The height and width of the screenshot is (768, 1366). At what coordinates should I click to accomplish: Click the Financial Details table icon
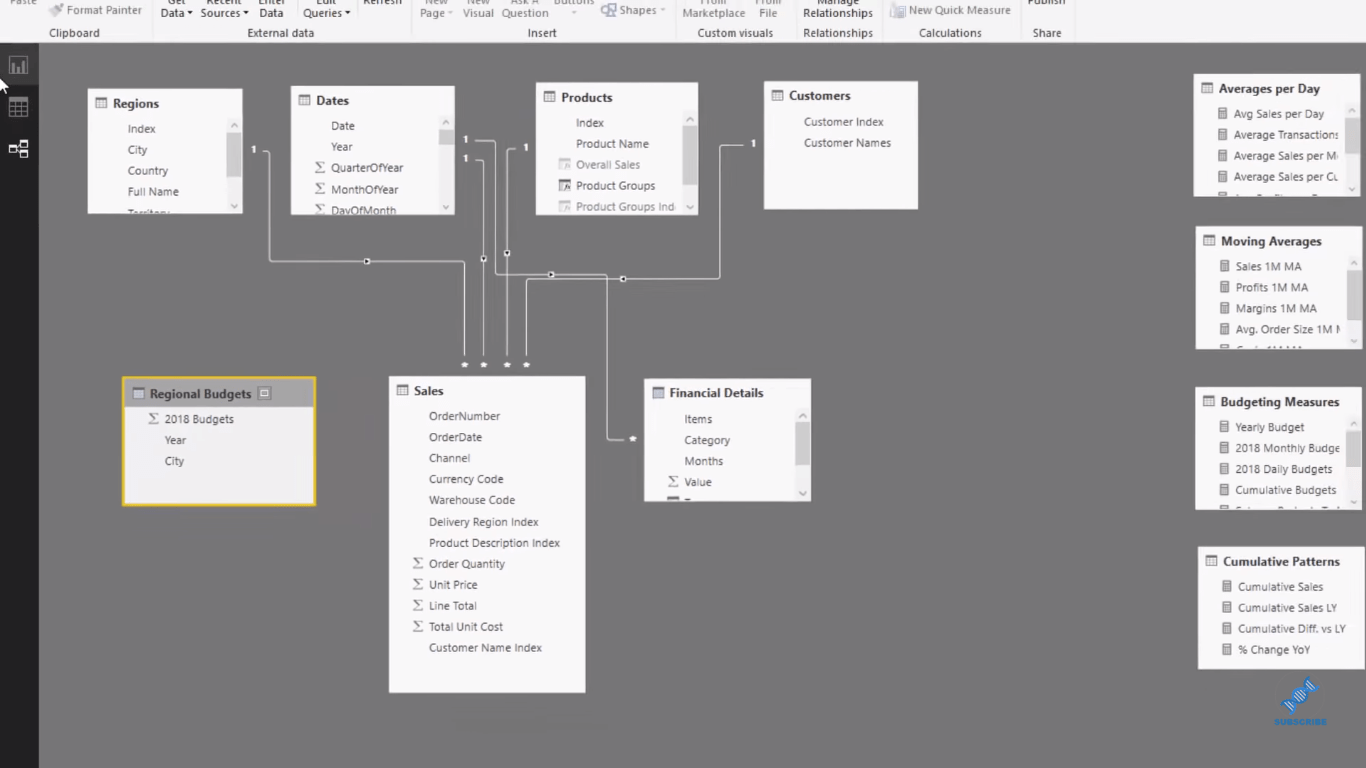[x=658, y=393]
